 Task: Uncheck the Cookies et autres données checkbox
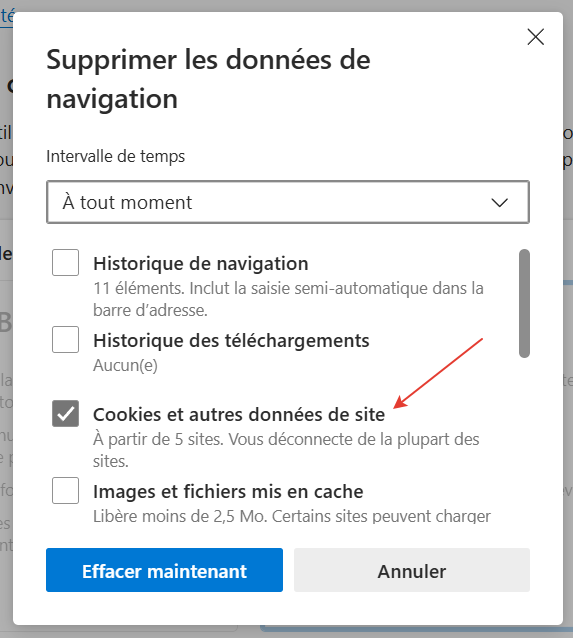click(x=66, y=413)
